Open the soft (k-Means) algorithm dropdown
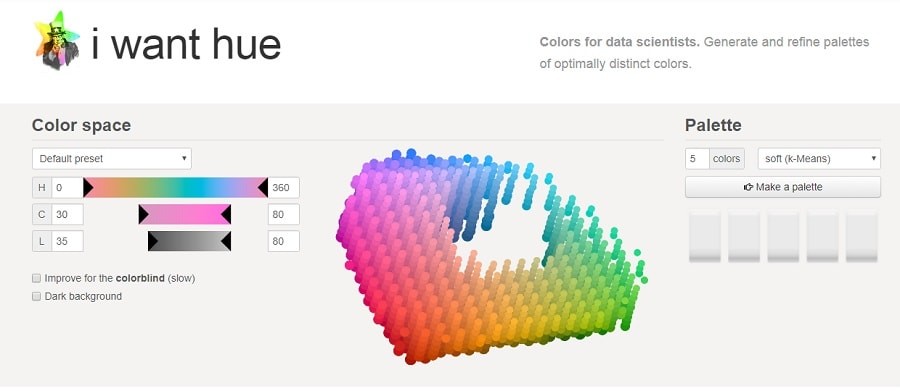Viewport: 900px width, 391px height. tap(819, 158)
